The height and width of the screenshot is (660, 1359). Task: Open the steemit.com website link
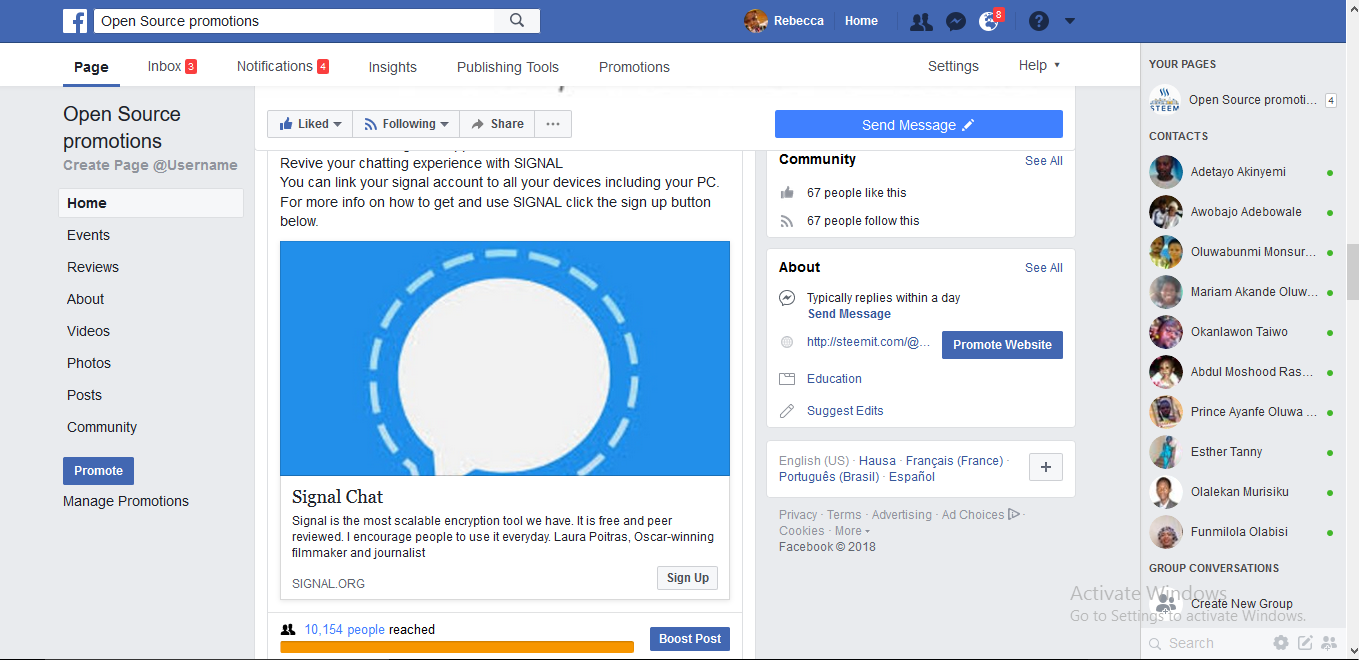pyautogui.click(x=868, y=342)
